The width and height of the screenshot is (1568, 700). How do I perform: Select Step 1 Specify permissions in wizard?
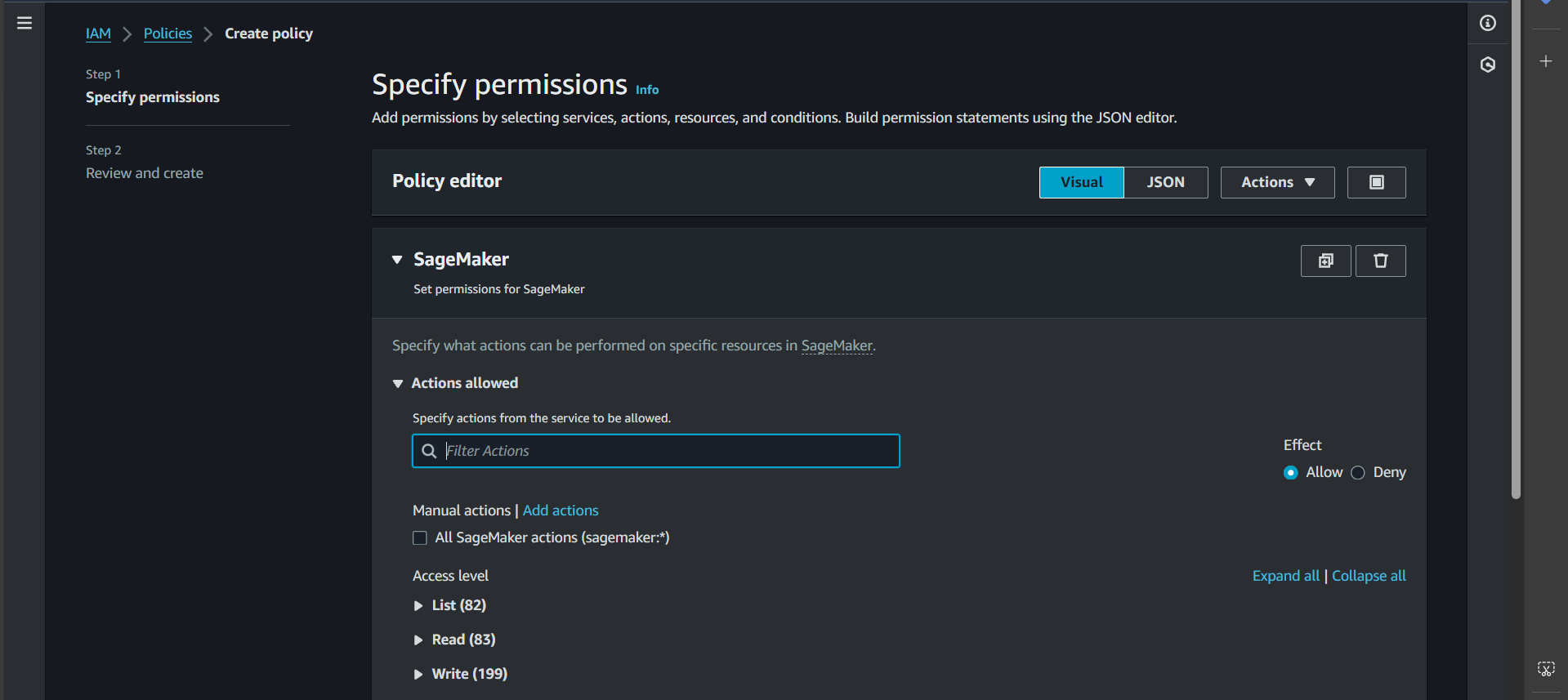pos(153,97)
